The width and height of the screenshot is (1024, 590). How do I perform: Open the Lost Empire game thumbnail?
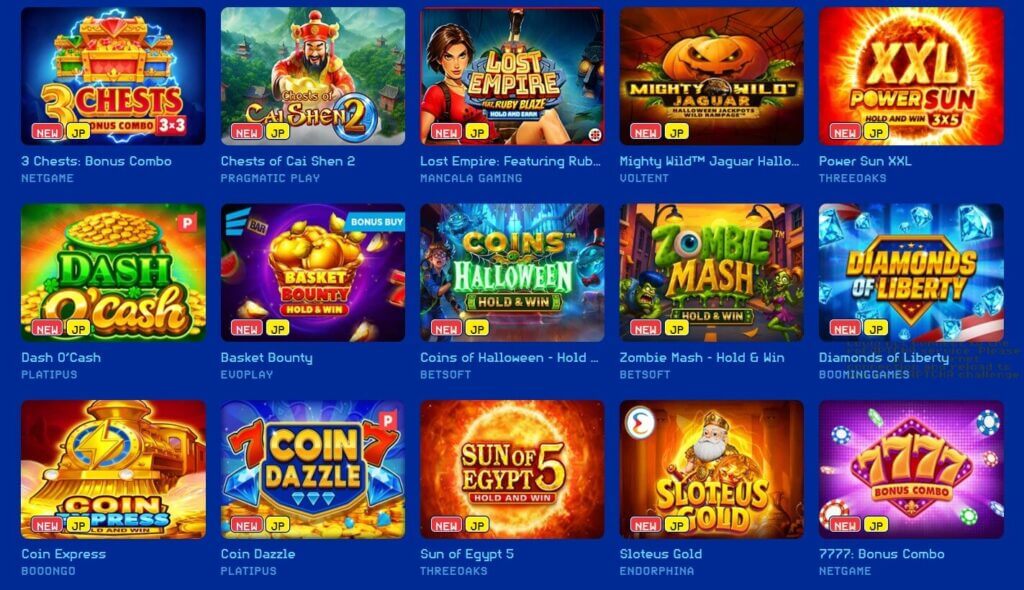pyautogui.click(x=512, y=76)
